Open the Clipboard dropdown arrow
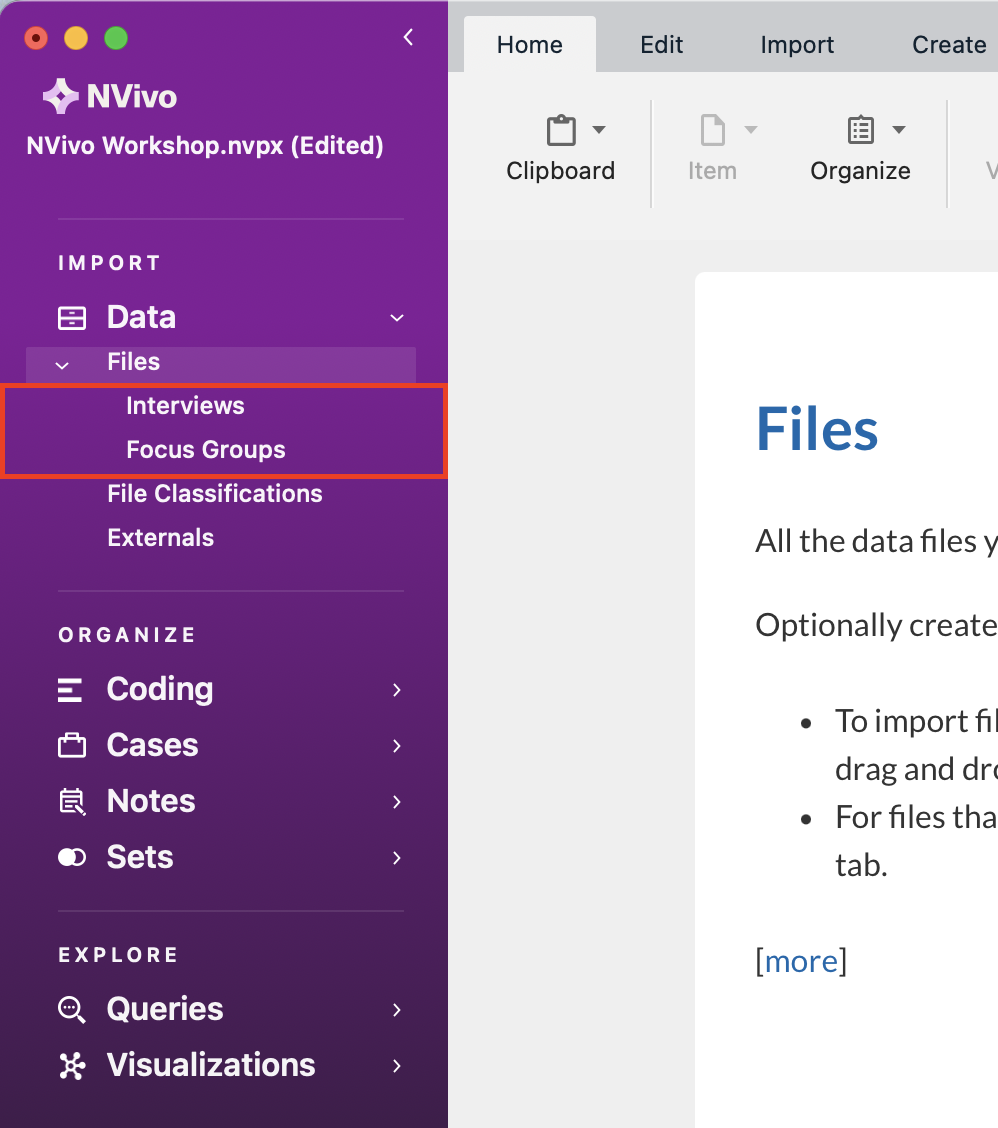Image resolution: width=998 pixels, height=1128 pixels. coord(601,130)
